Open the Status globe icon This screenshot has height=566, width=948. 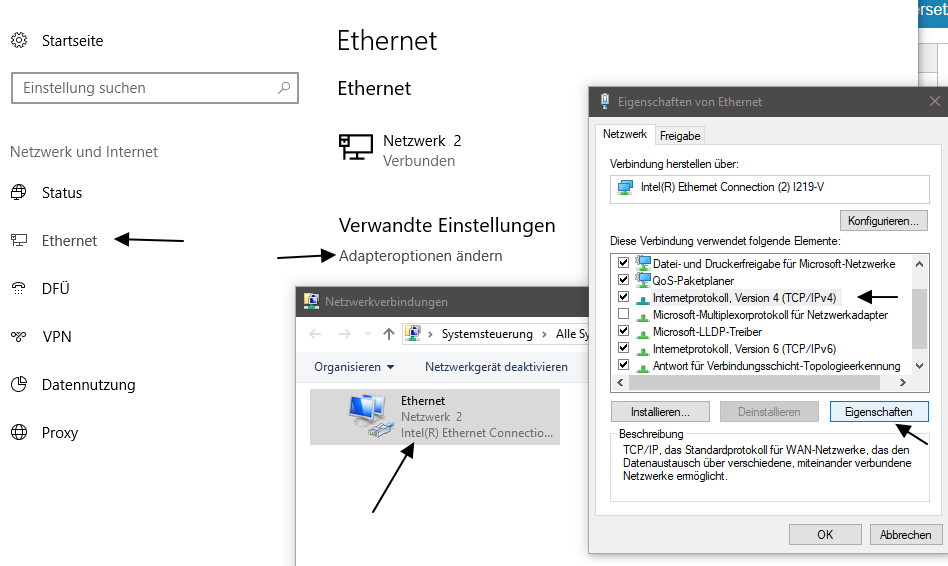19,192
